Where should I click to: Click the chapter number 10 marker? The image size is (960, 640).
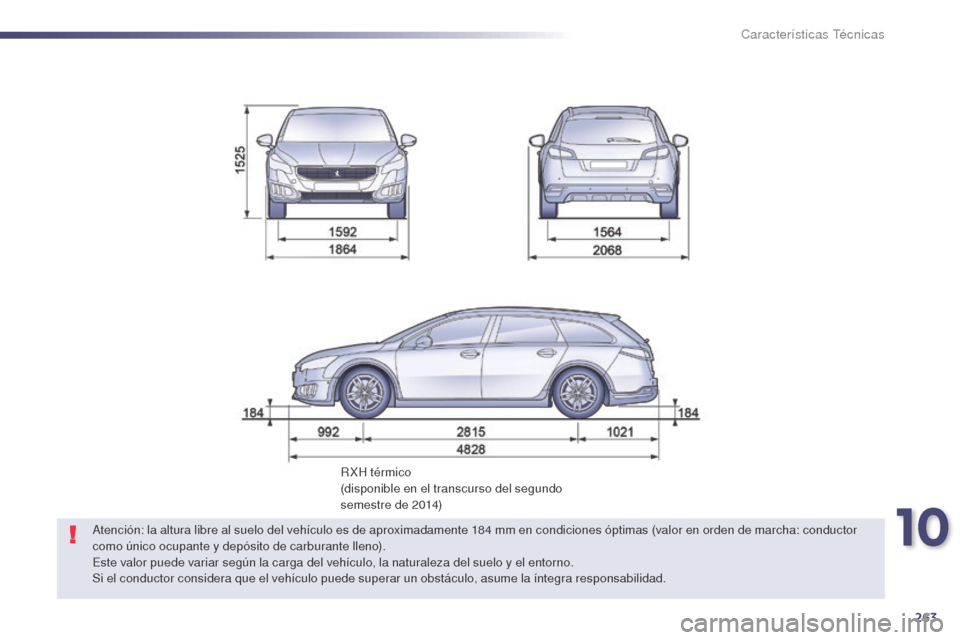pos(923,528)
